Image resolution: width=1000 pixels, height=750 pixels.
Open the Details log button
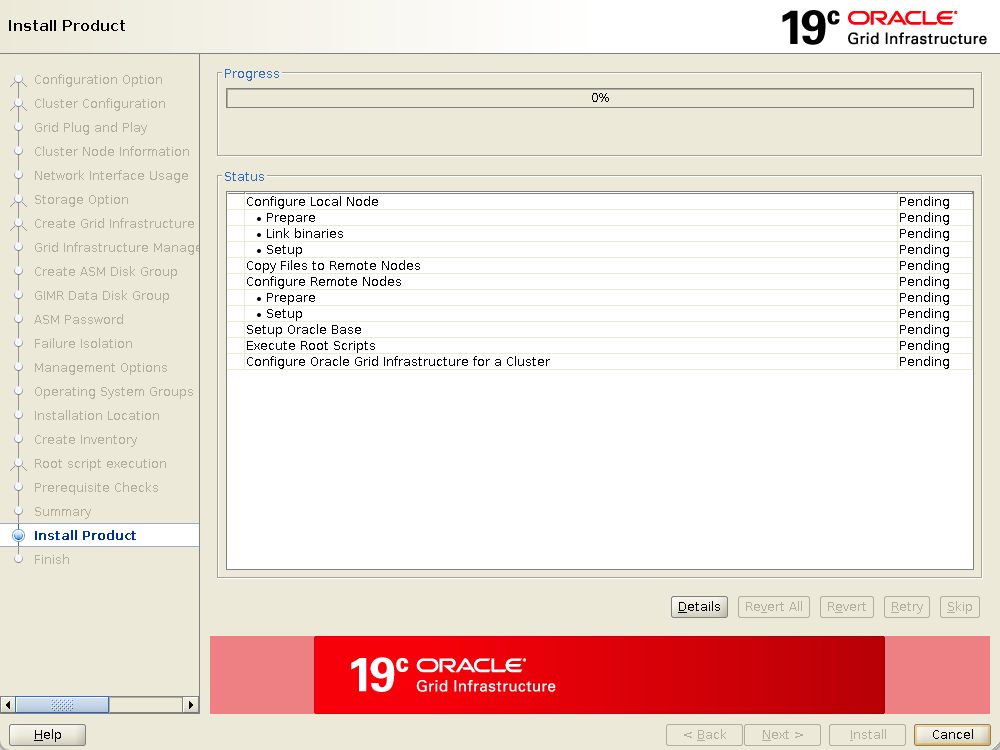699,607
